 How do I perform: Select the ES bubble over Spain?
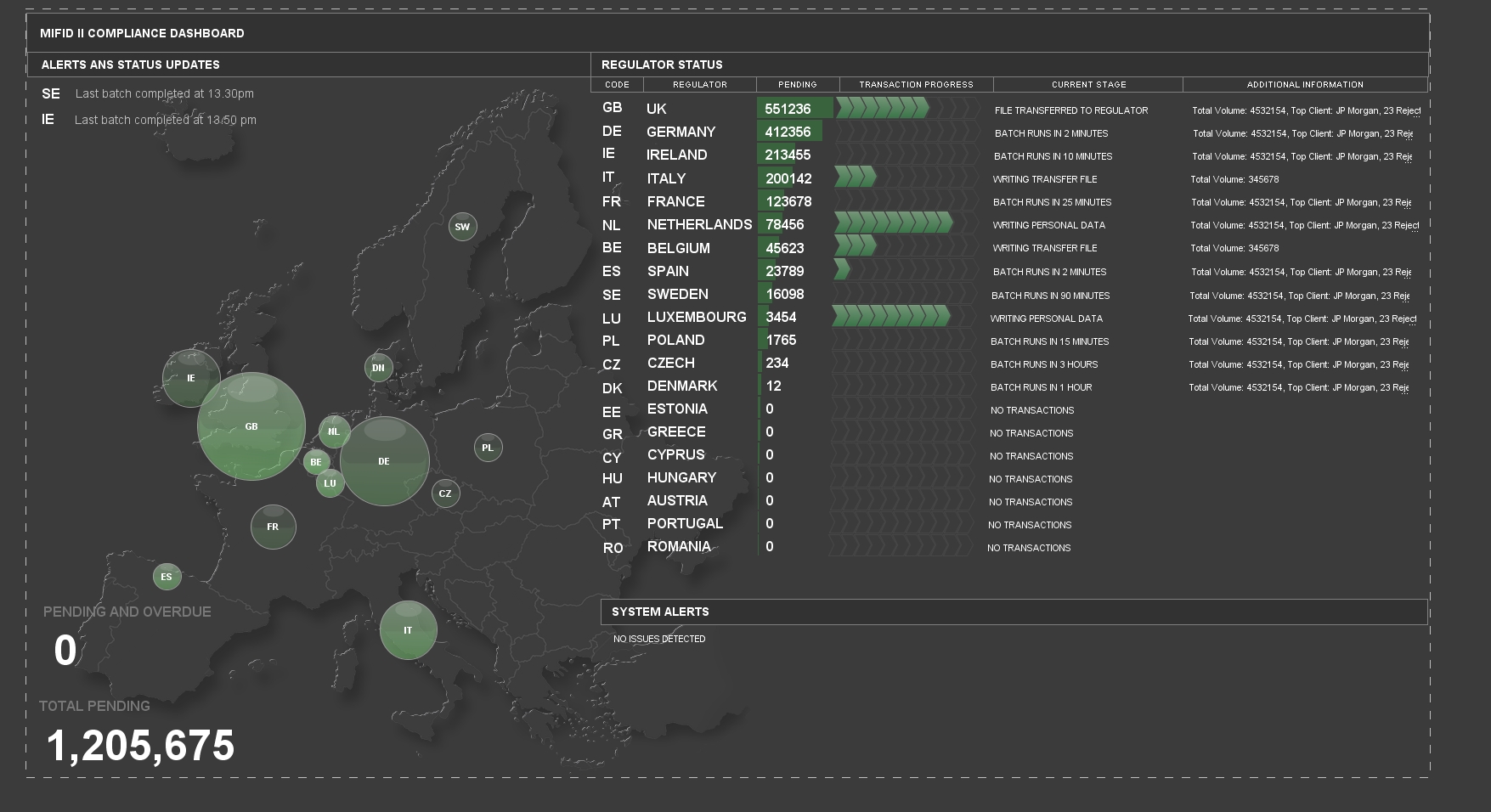point(166,576)
